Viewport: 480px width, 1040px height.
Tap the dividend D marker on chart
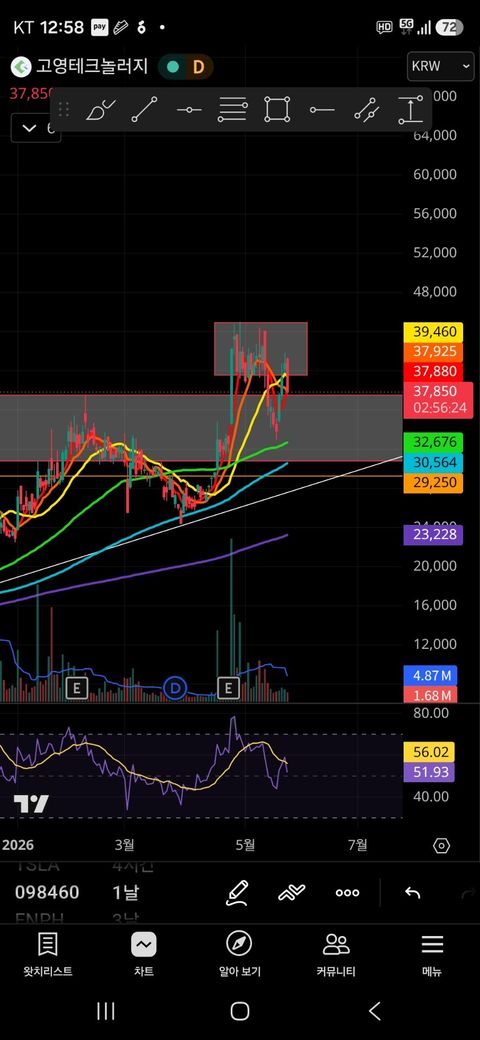tap(176, 688)
